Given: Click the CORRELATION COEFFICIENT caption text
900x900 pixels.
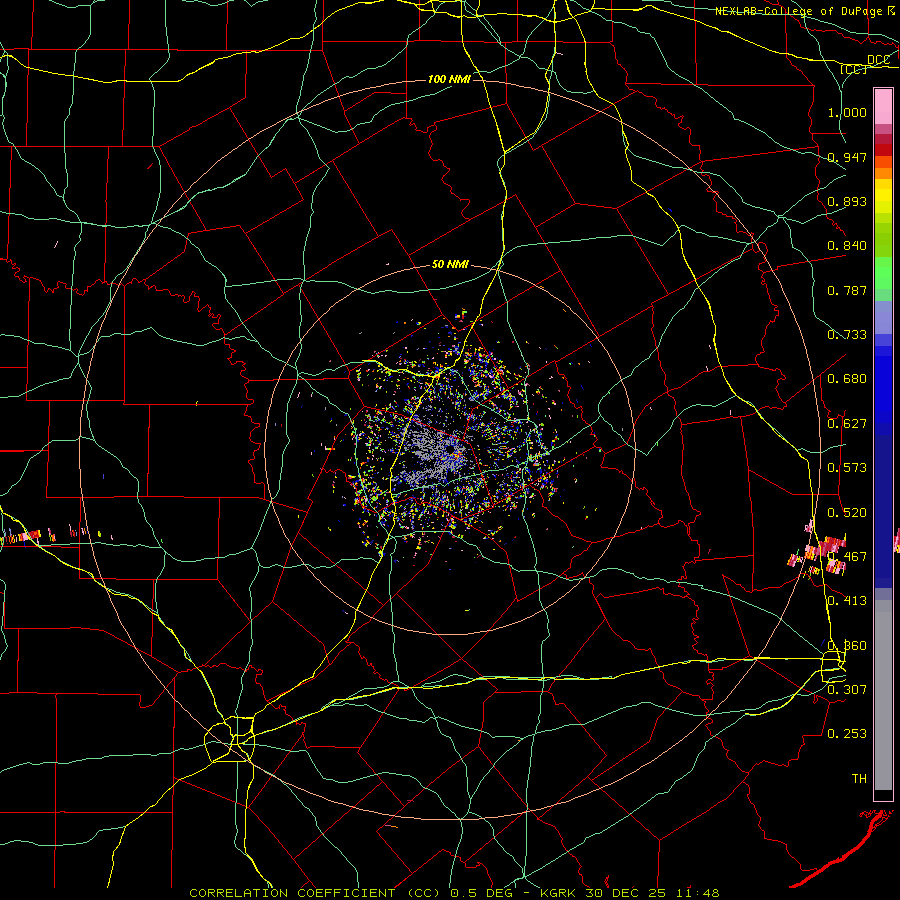Looking at the screenshot, I should [292, 893].
